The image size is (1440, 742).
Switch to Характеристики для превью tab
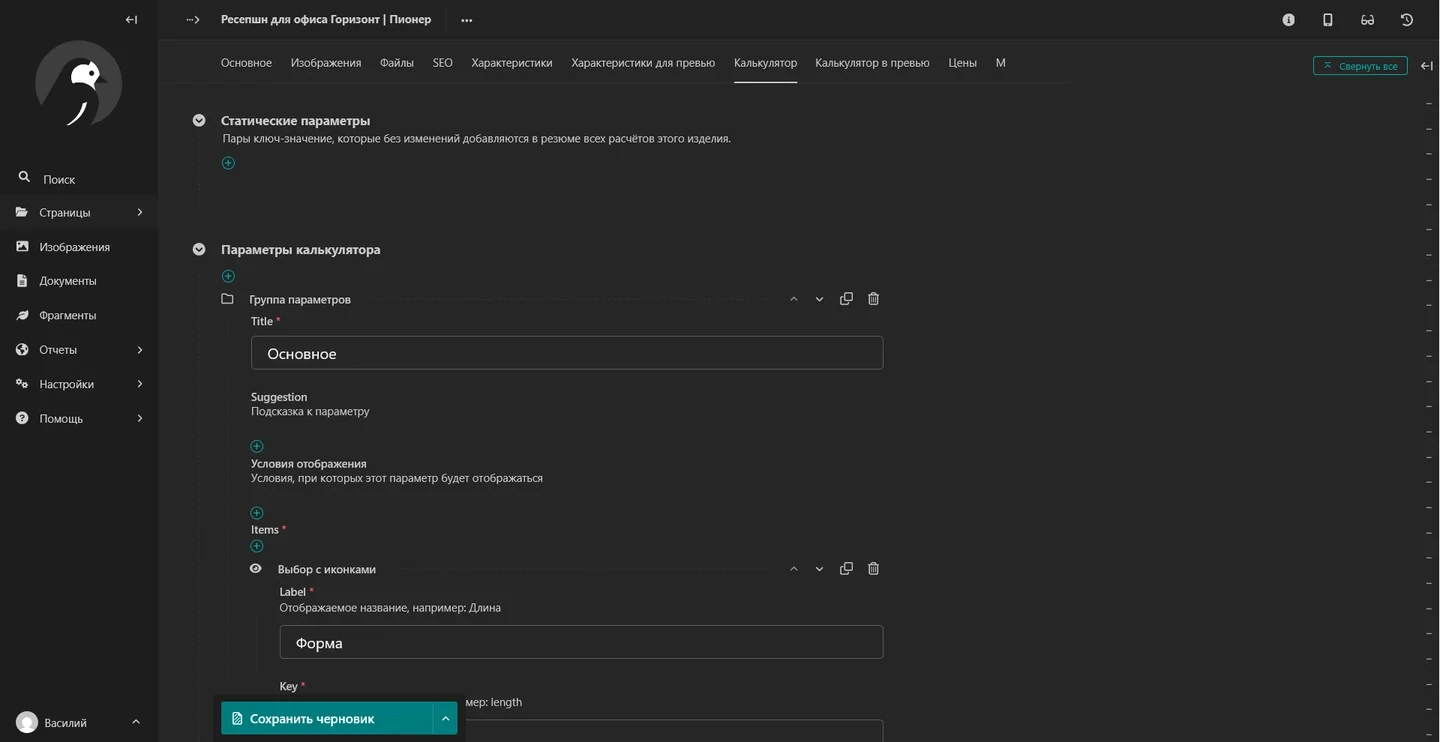(643, 63)
